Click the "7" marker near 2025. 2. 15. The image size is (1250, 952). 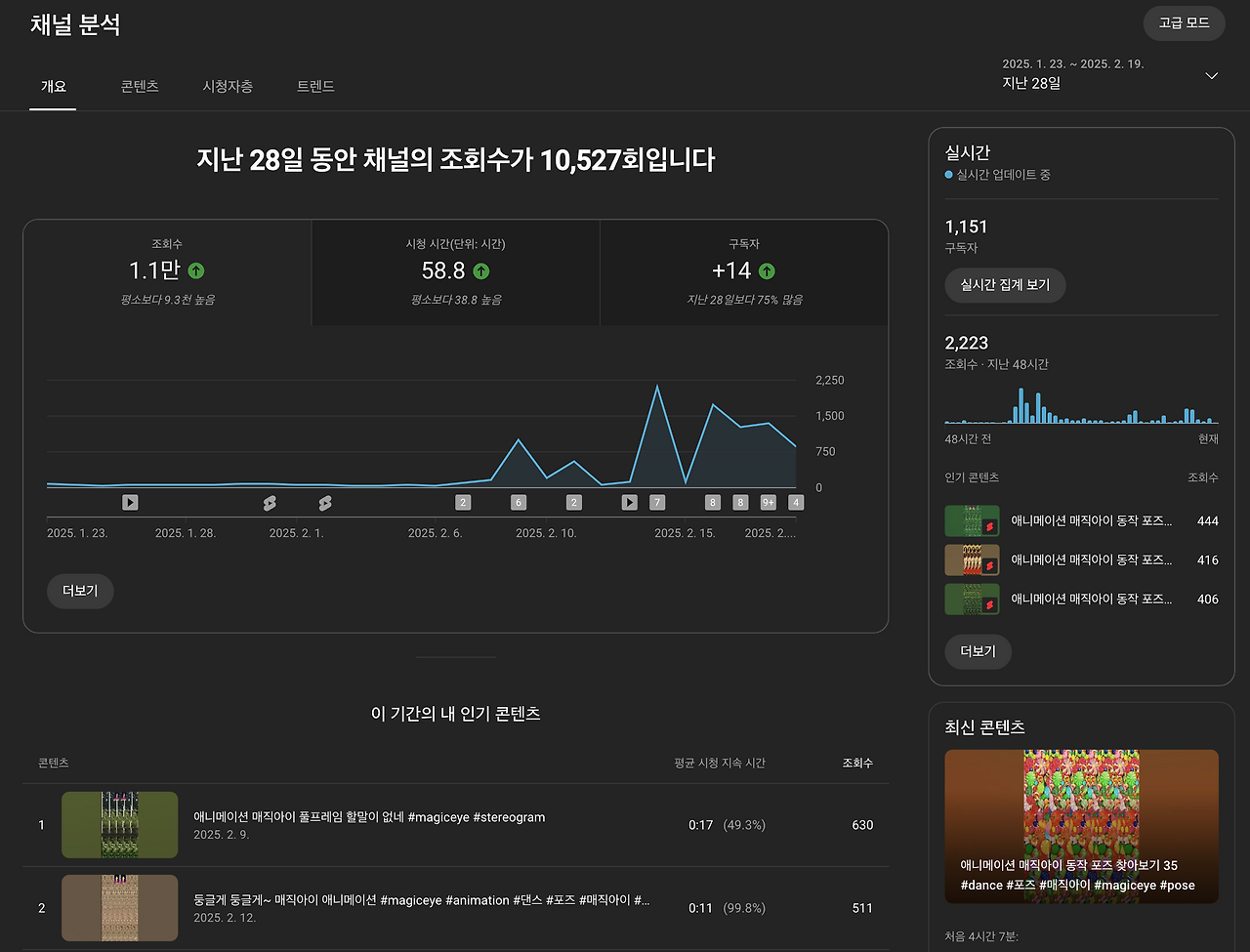657,502
